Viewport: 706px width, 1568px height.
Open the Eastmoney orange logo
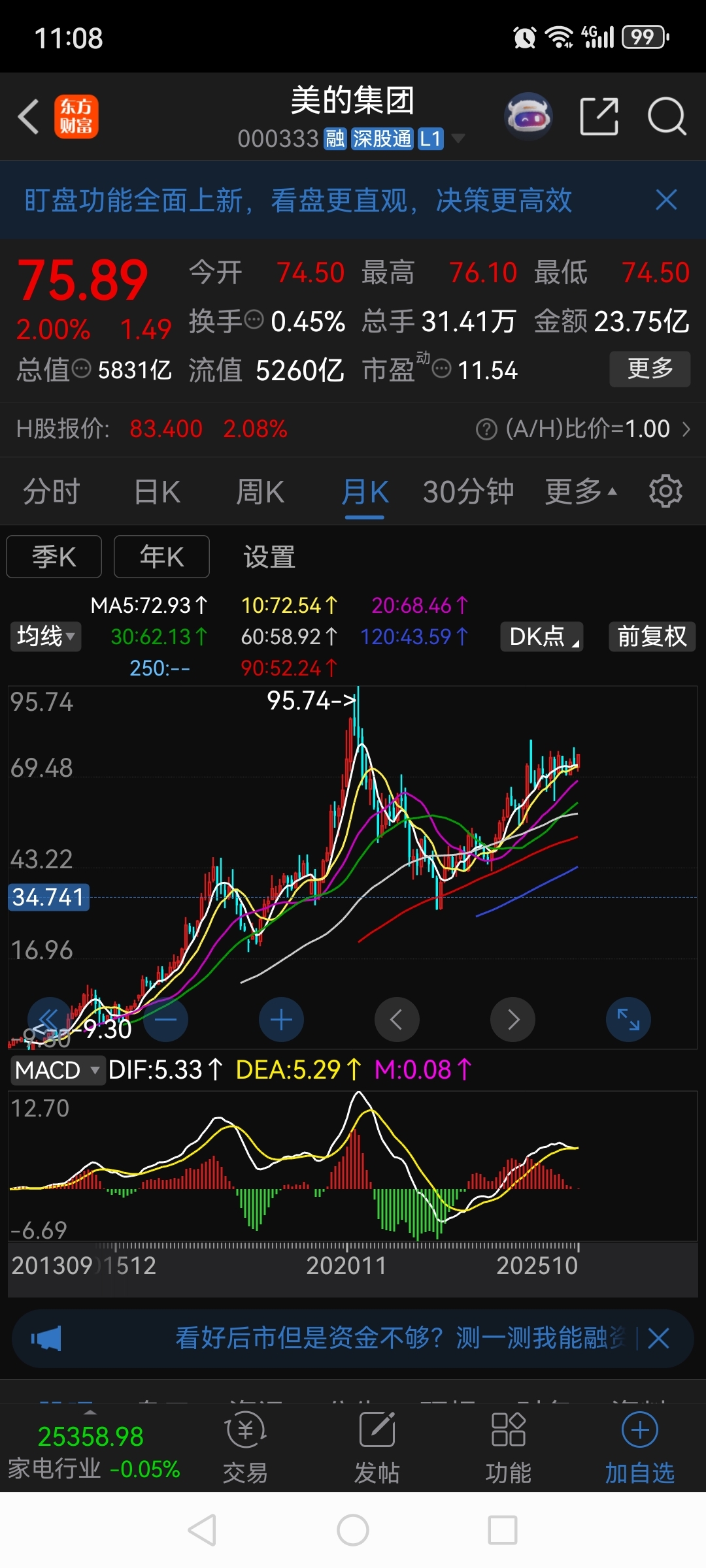pos(76,117)
